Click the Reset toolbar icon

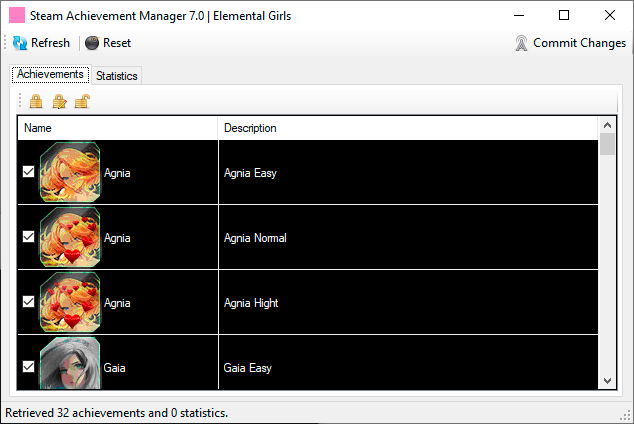pyautogui.click(x=92, y=43)
